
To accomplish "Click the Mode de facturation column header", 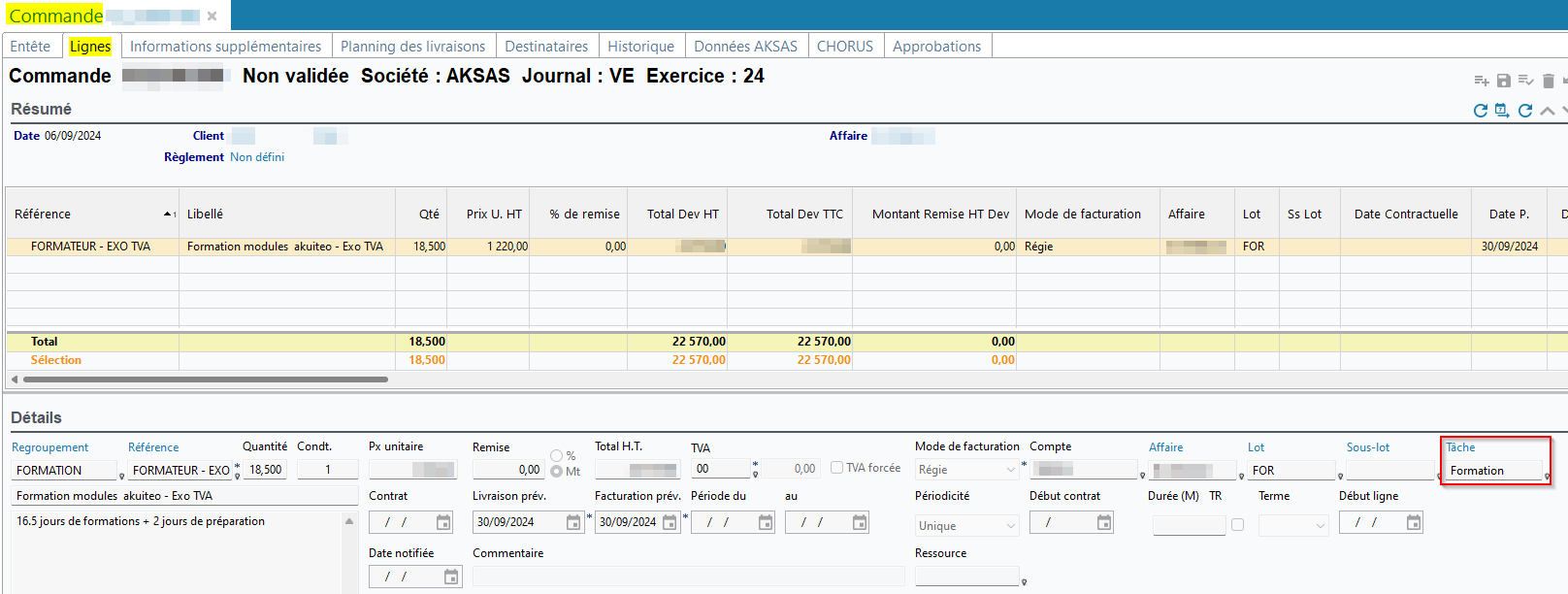I will coord(1088,214).
